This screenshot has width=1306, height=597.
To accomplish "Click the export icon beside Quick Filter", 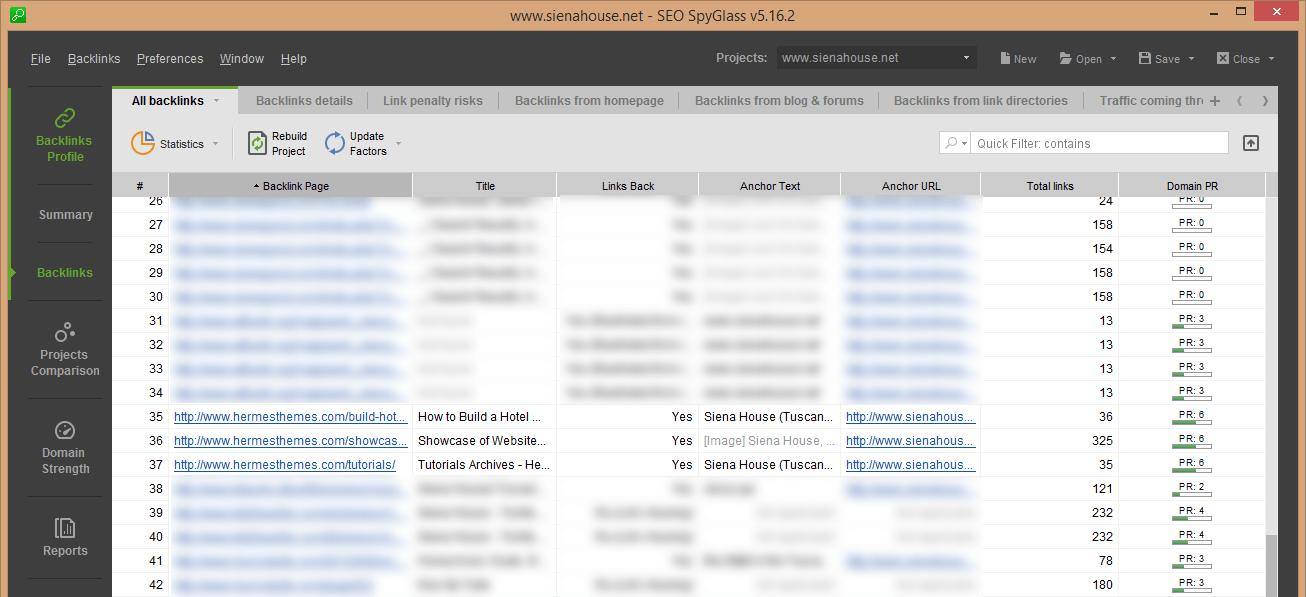I will [1251, 143].
